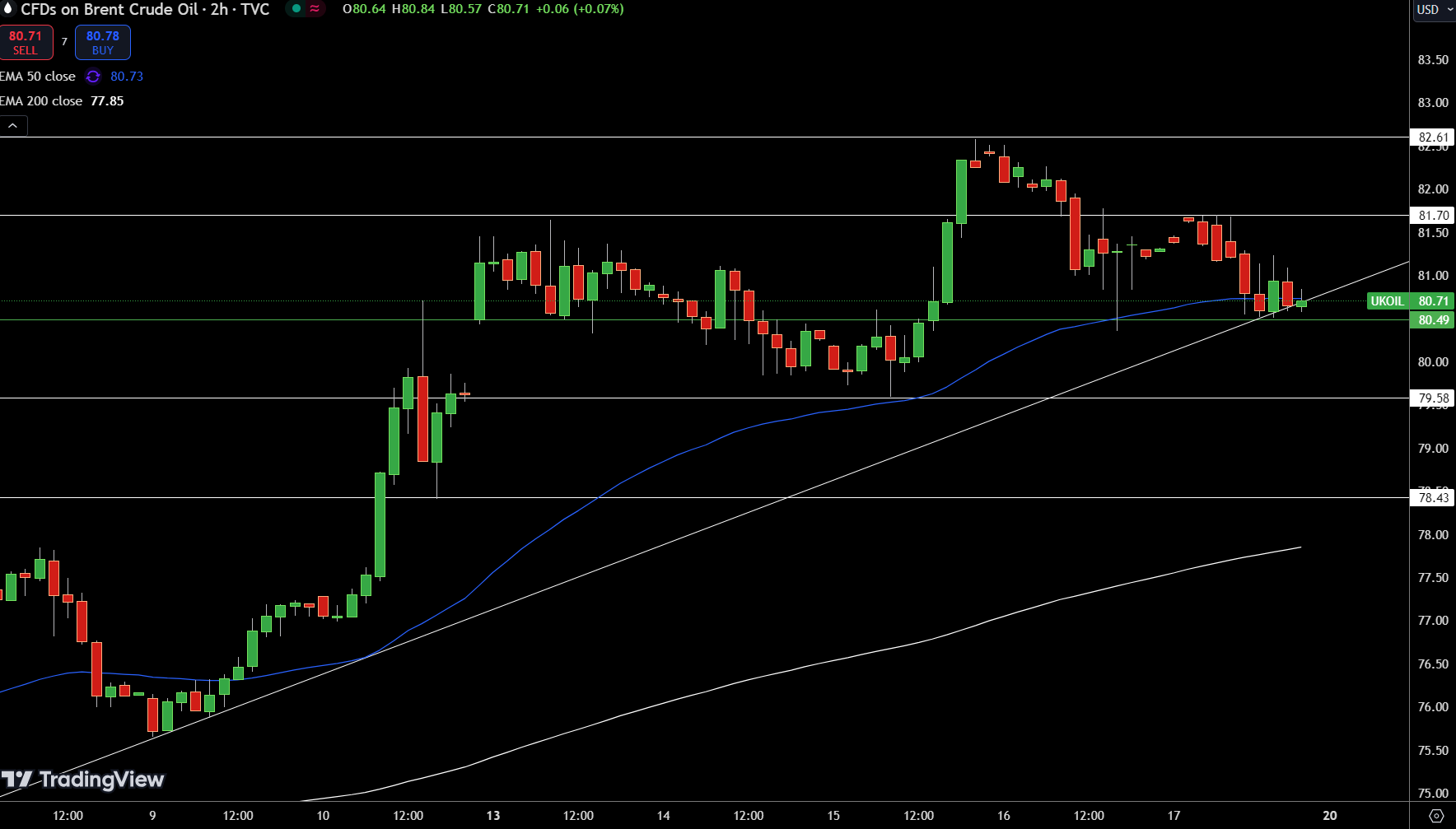Click the 76.50 tick on the price scale
This screenshot has width=1456, height=829.
pos(1433,664)
